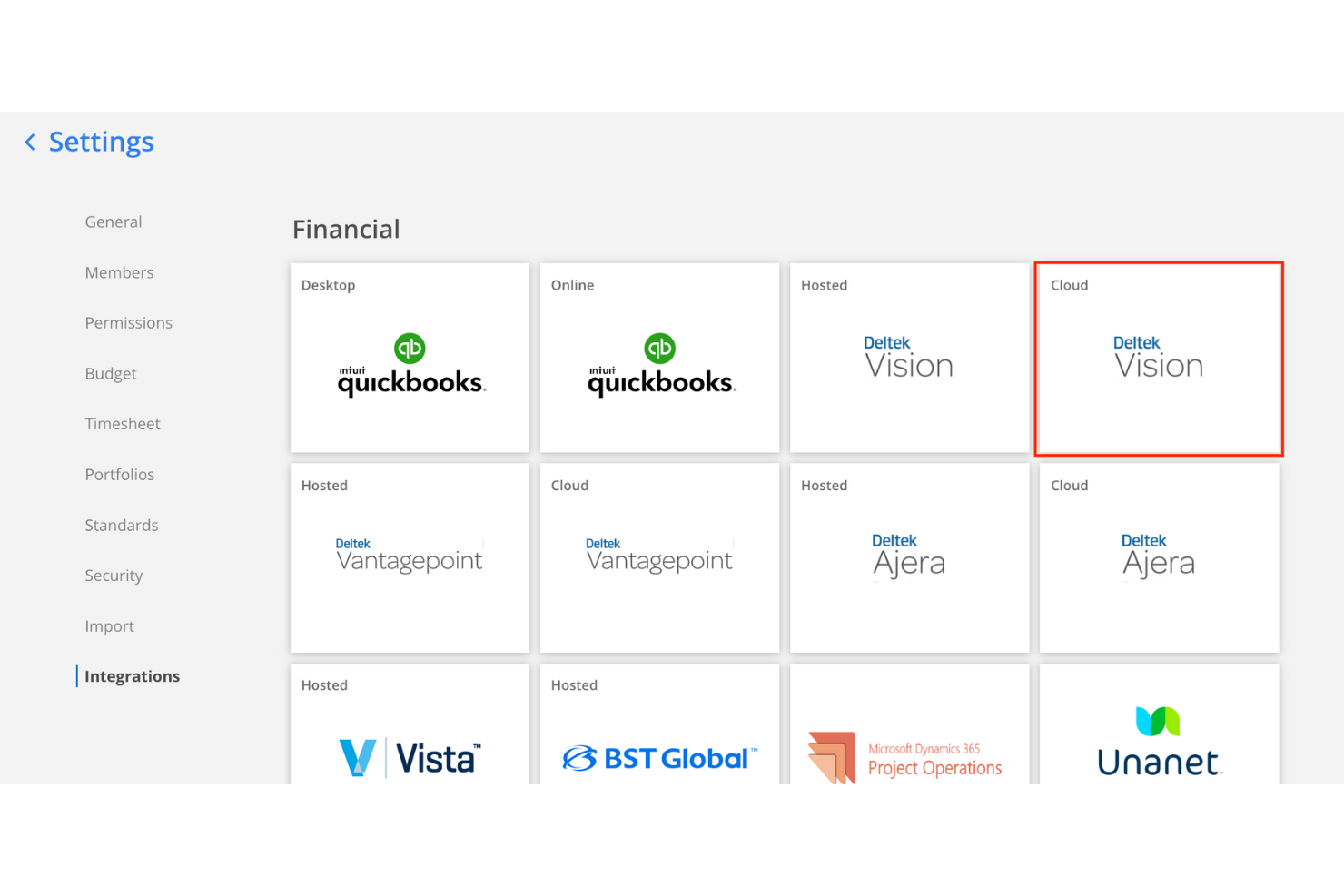Open the Deltek Ajera Cloud integration
Viewport: 1344px width, 896px height.
tap(1159, 555)
